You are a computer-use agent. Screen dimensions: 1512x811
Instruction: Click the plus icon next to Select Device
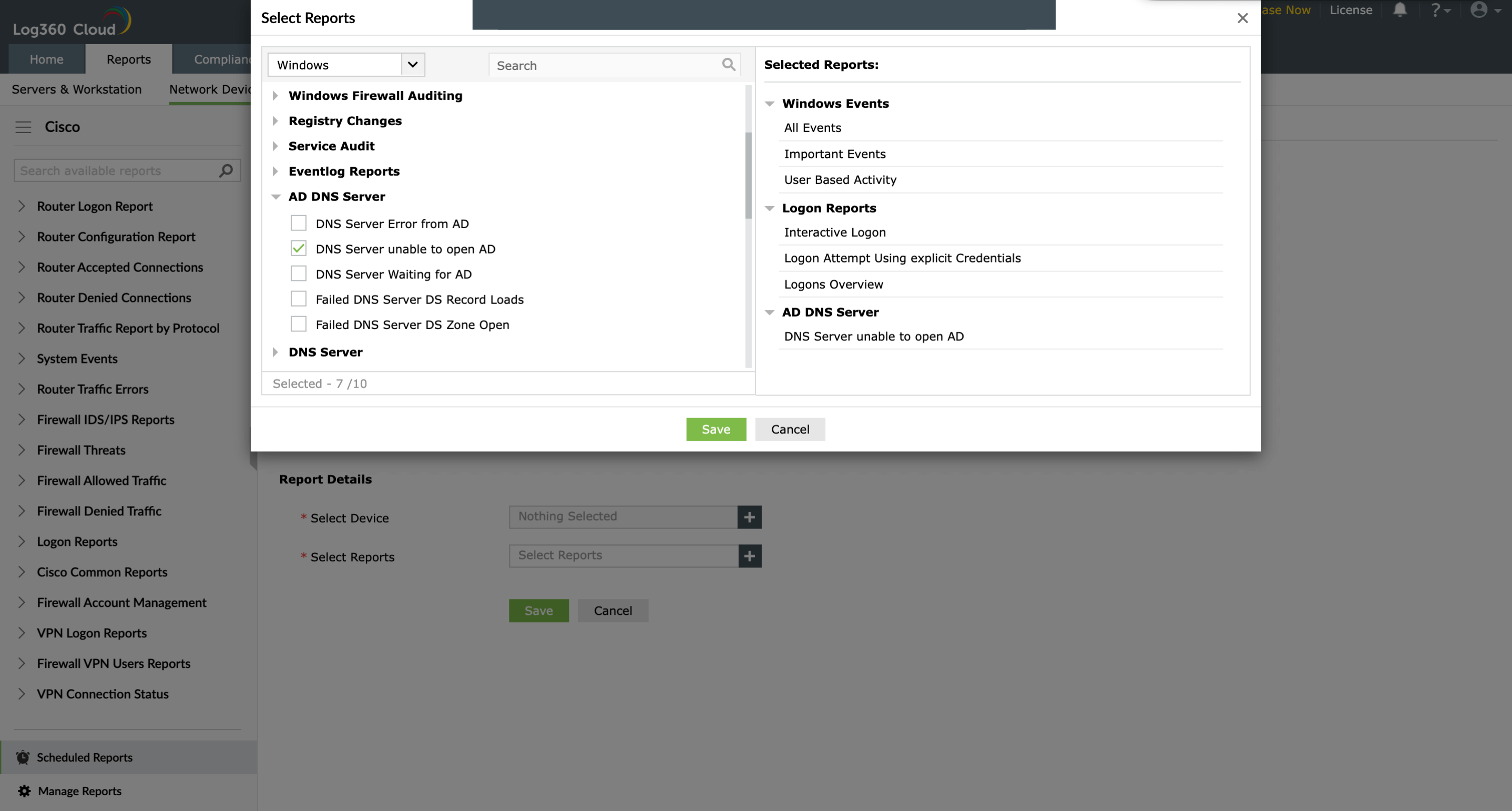tap(749, 517)
